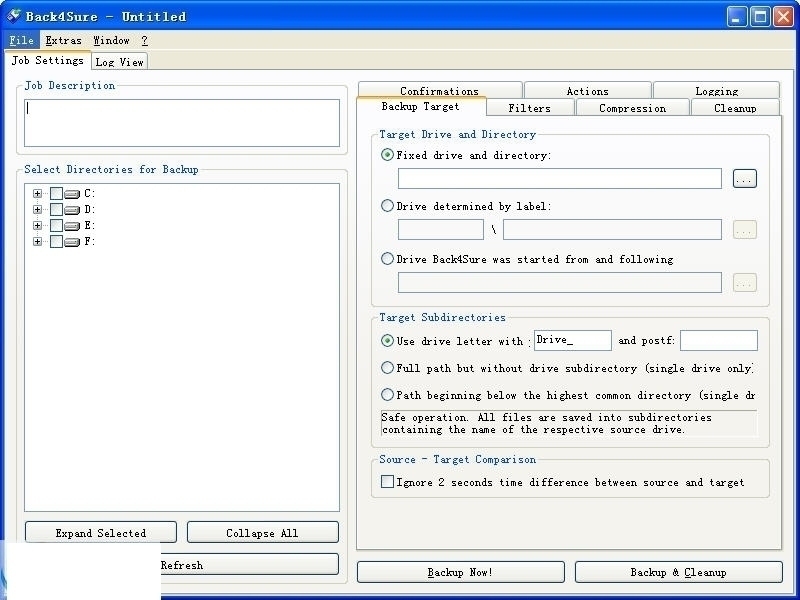Open the Extras menu
Screen dimensions: 800x600
(x=63, y=40)
